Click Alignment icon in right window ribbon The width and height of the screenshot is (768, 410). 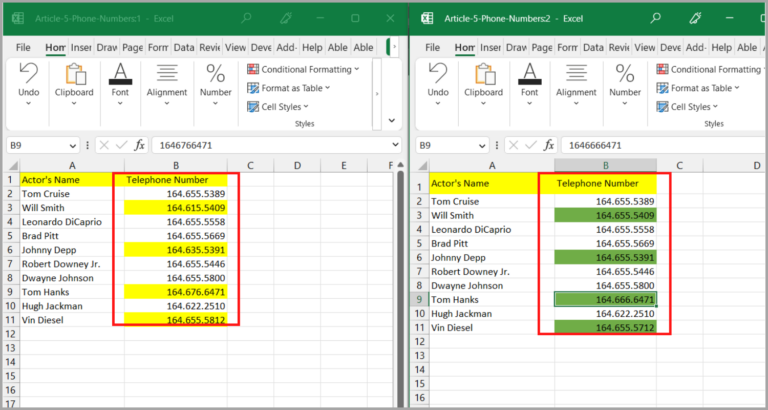pos(576,75)
